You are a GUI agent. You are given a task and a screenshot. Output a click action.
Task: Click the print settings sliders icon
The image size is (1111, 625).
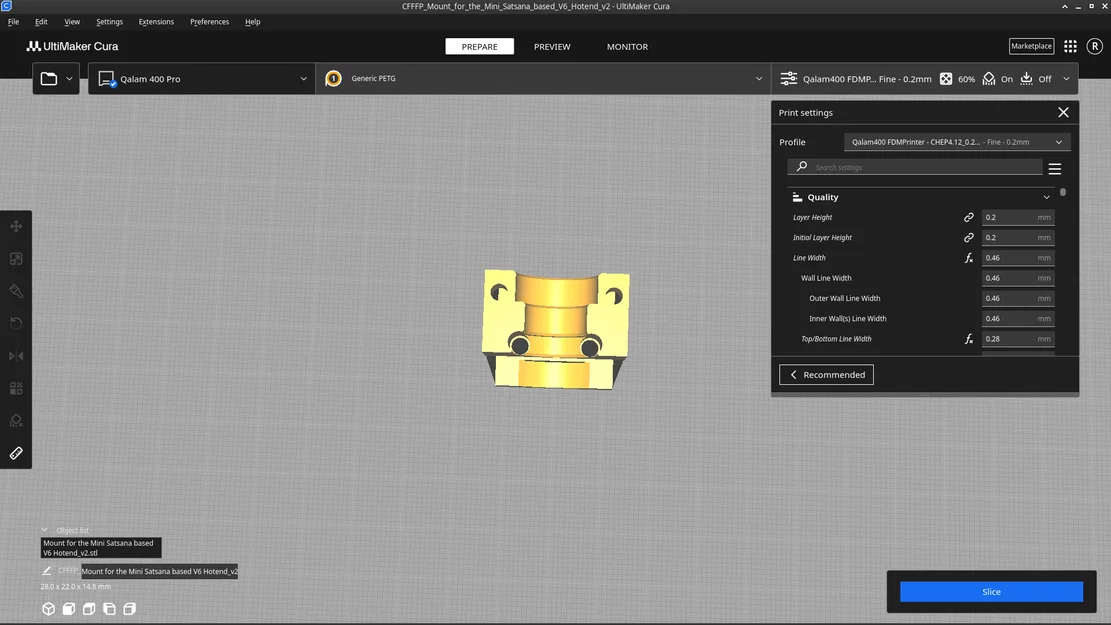coord(789,79)
